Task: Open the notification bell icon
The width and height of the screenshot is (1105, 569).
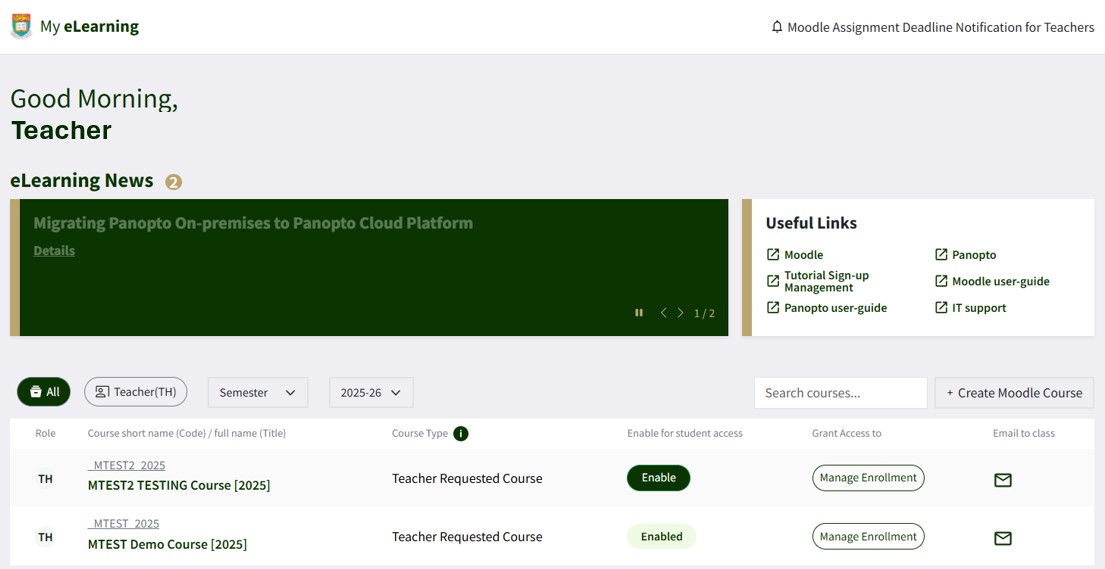Action: click(777, 27)
